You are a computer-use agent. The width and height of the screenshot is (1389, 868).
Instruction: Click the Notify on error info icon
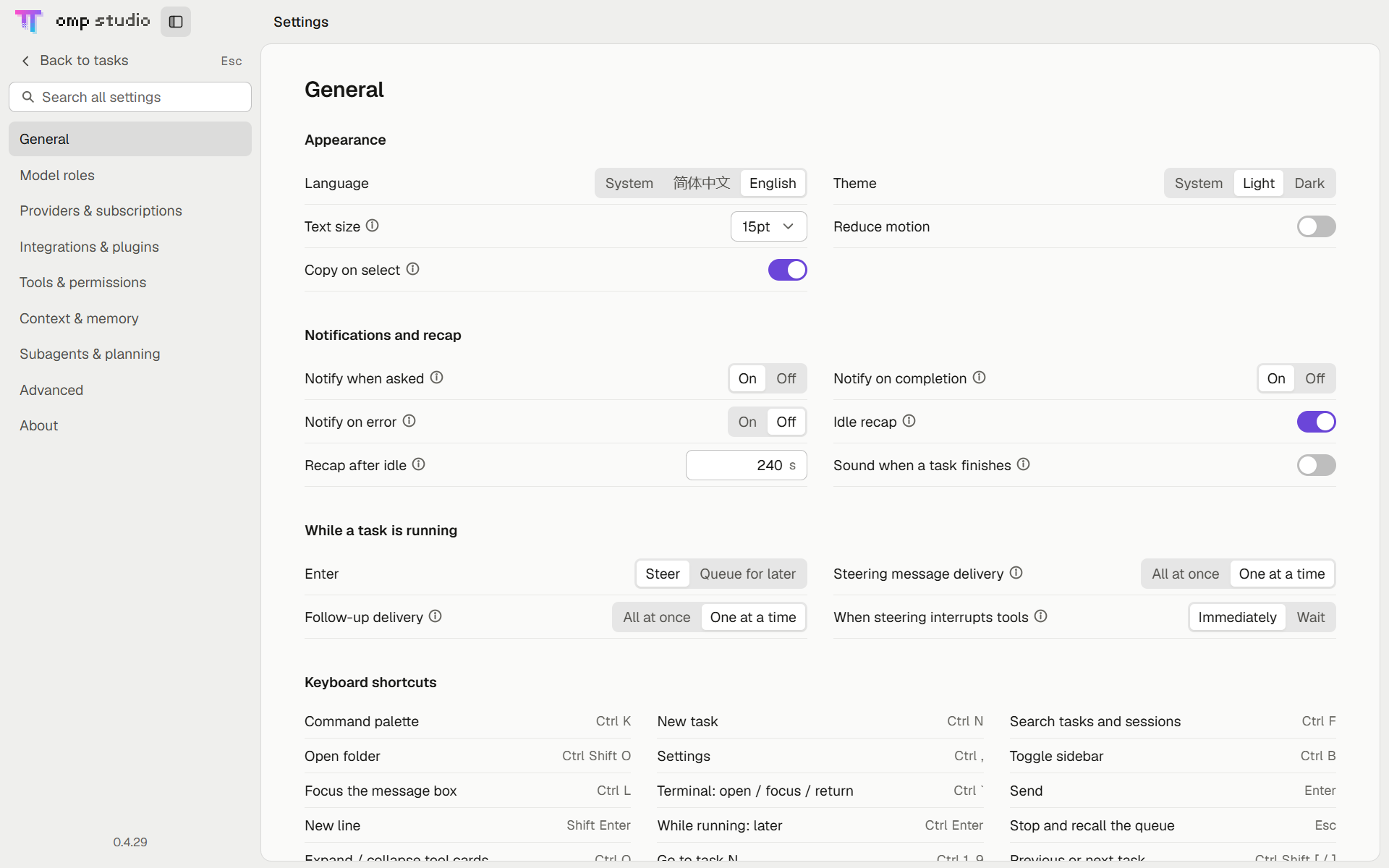click(x=409, y=421)
